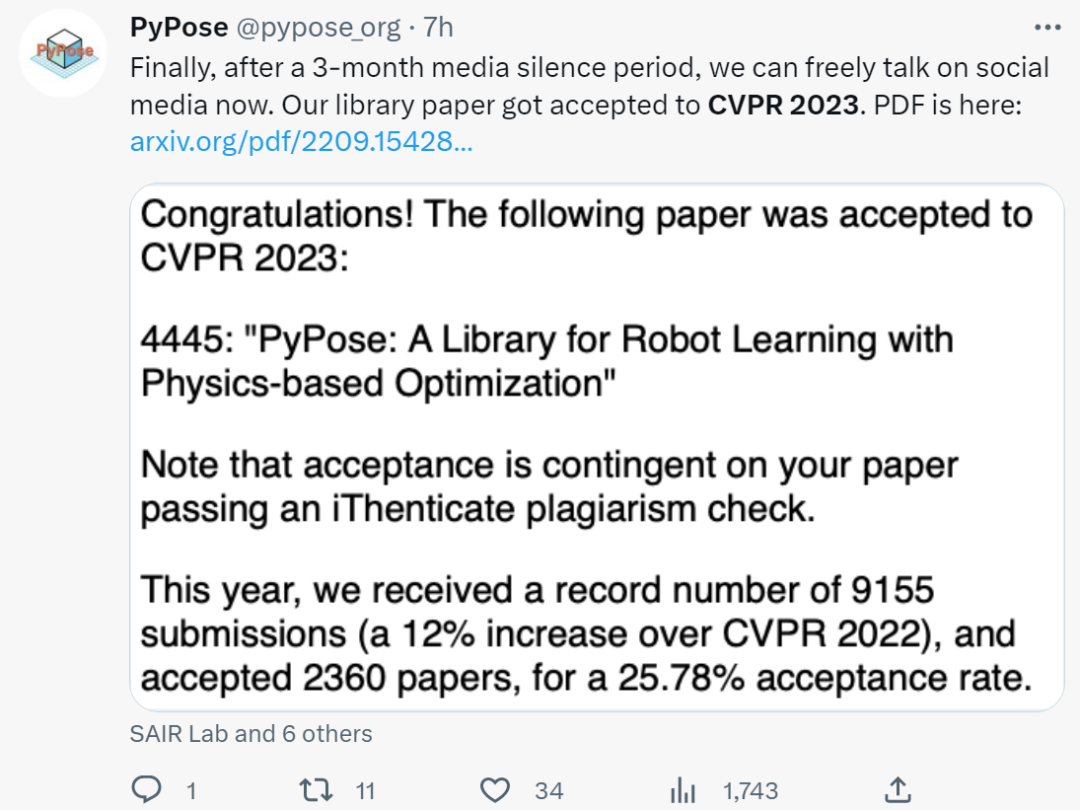Viewport: 1080px width, 810px height.
Task: Open the "SAIR Lab and 6 others" list
Action: (251, 733)
